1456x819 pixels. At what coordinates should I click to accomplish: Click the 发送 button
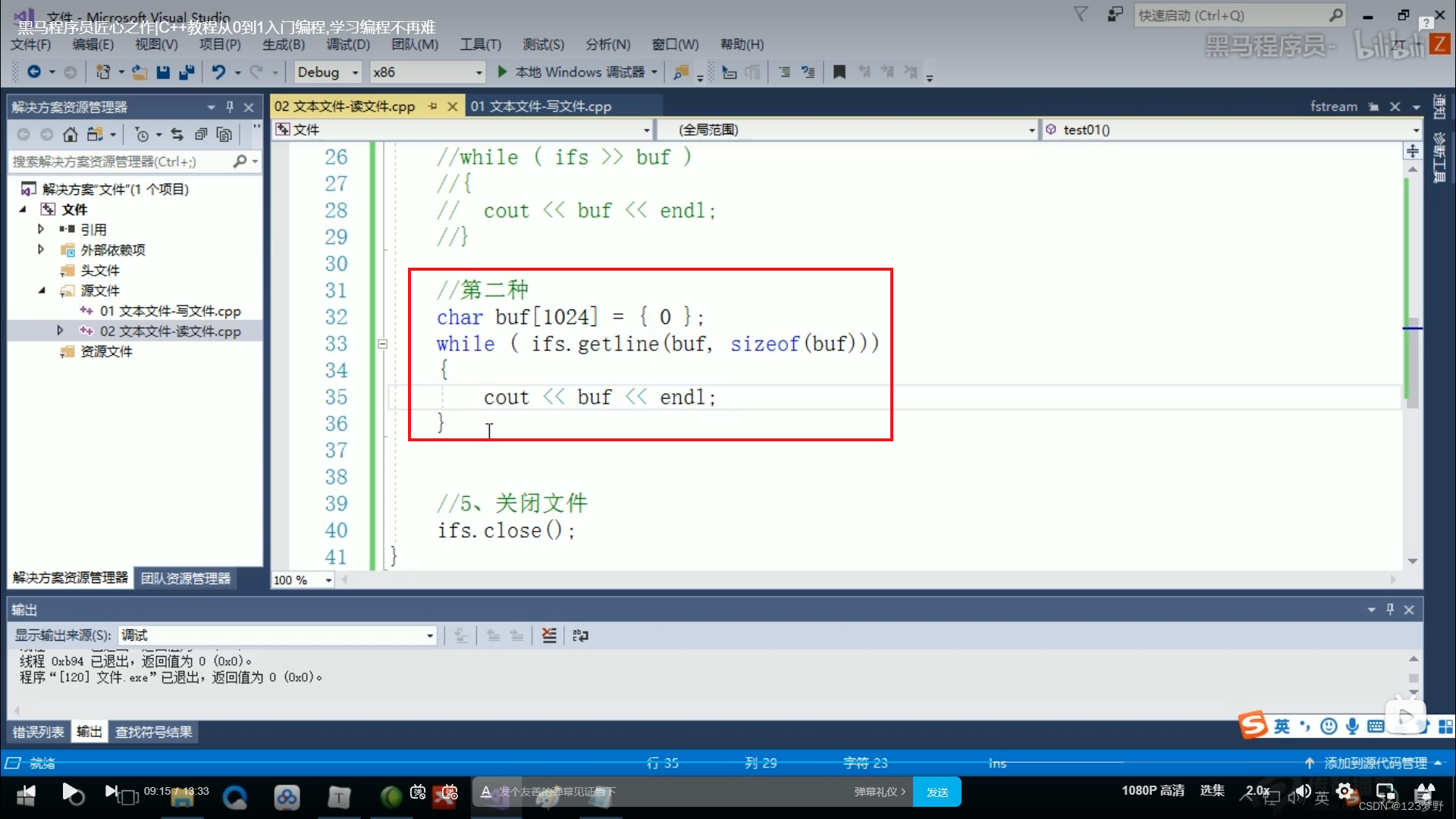tap(936, 792)
